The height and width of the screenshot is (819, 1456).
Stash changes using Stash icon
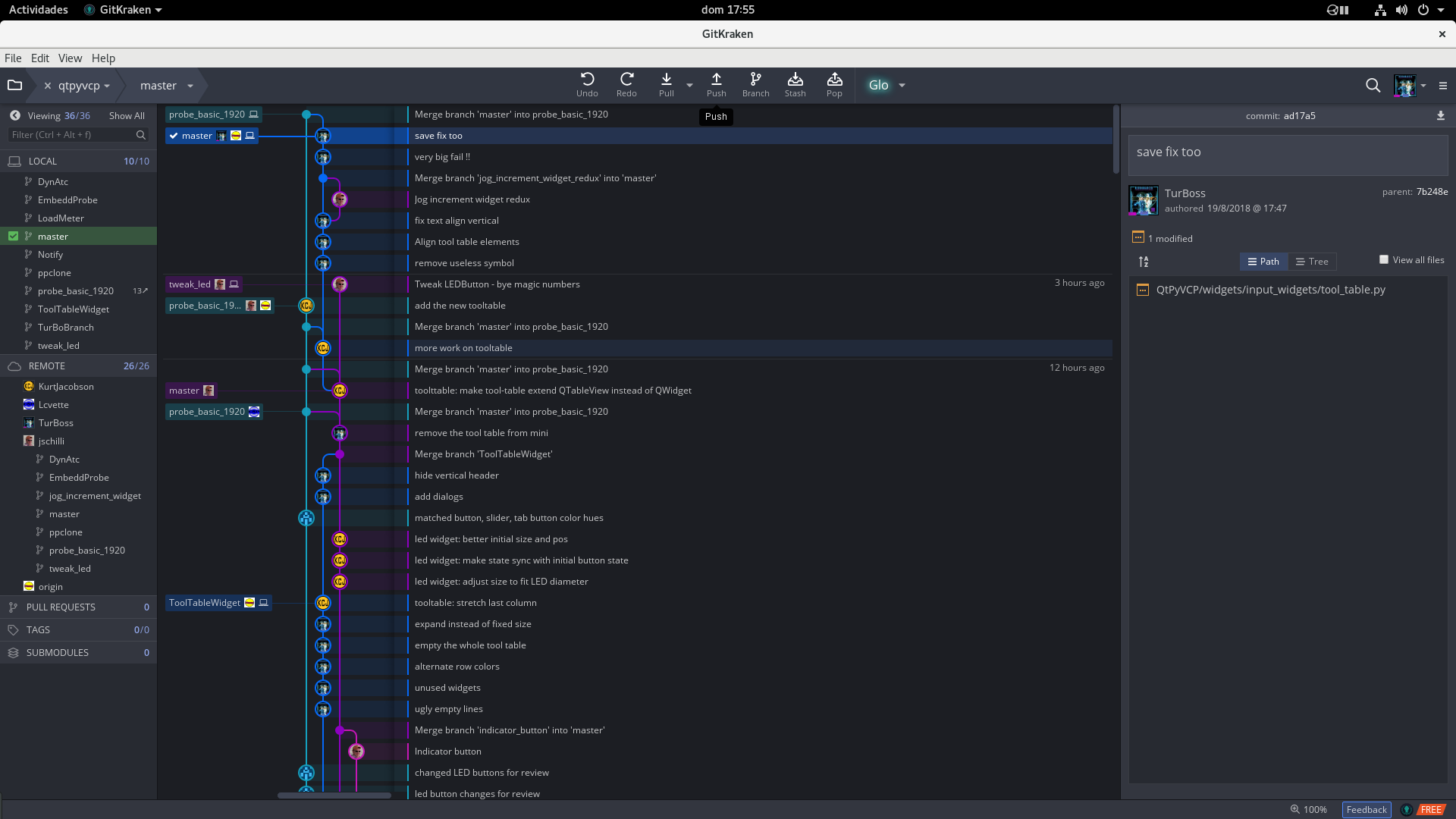click(795, 84)
